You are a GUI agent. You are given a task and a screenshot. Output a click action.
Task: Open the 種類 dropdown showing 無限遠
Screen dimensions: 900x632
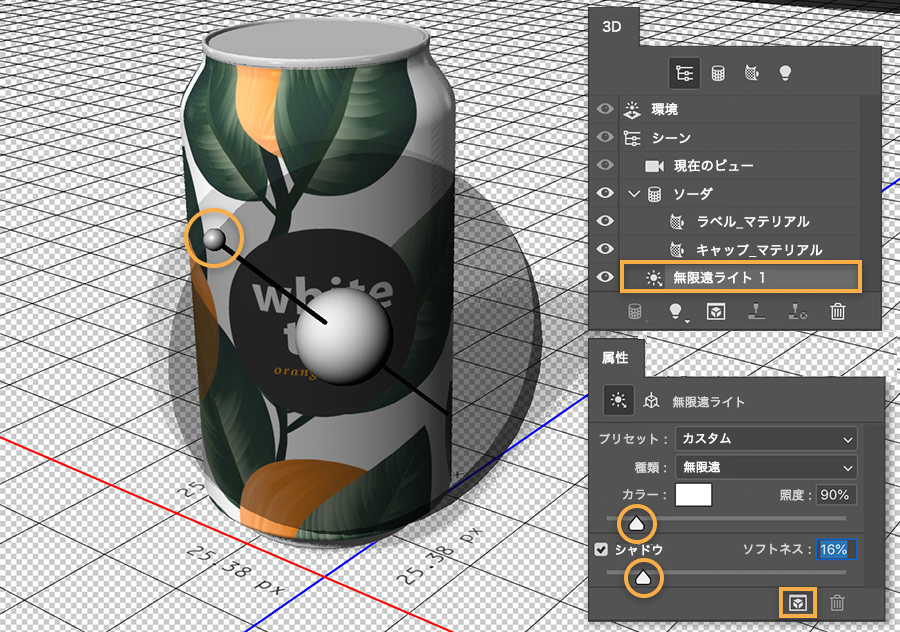[x=766, y=467]
